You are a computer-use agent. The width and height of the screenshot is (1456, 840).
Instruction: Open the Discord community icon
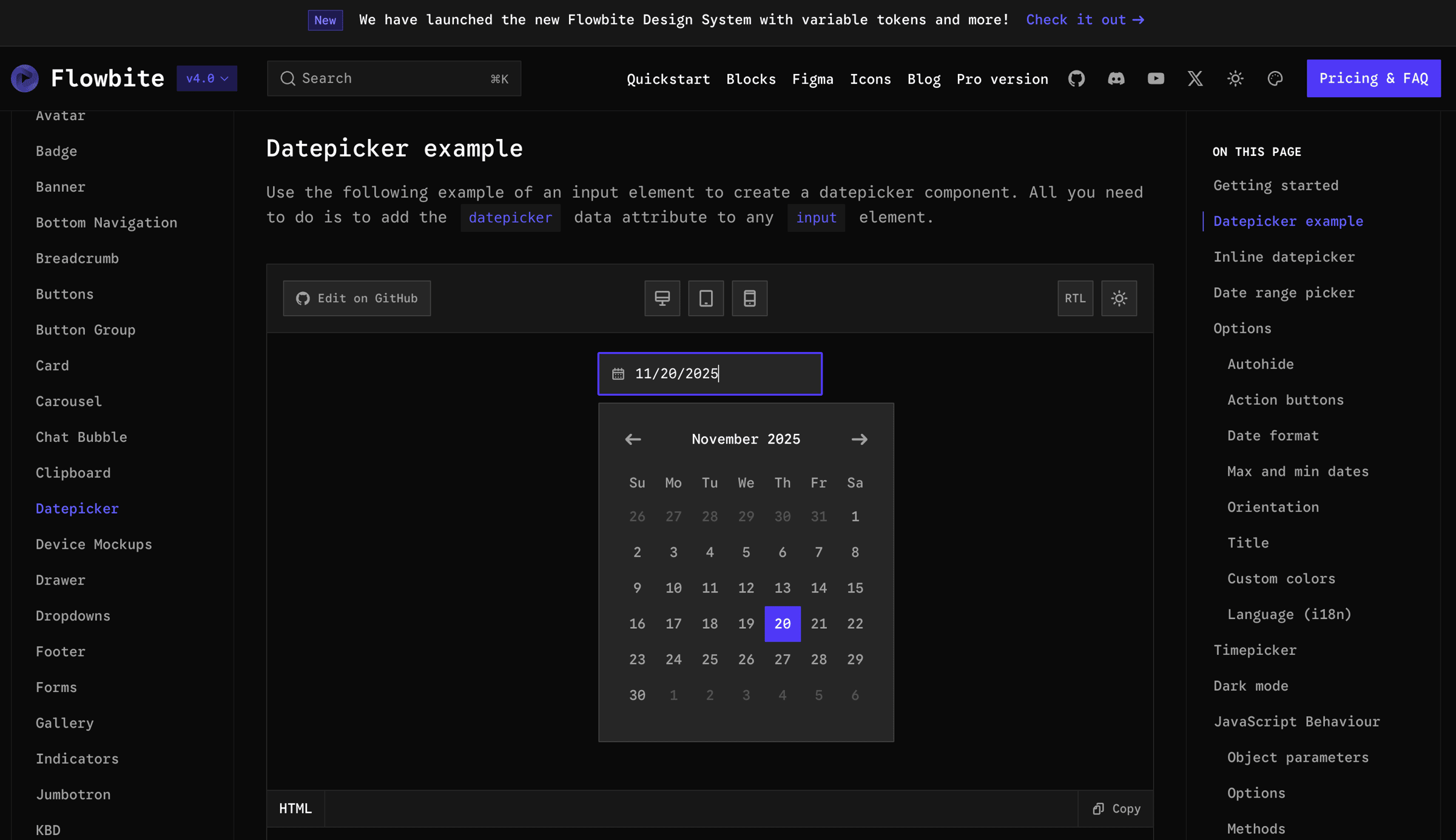point(1116,78)
